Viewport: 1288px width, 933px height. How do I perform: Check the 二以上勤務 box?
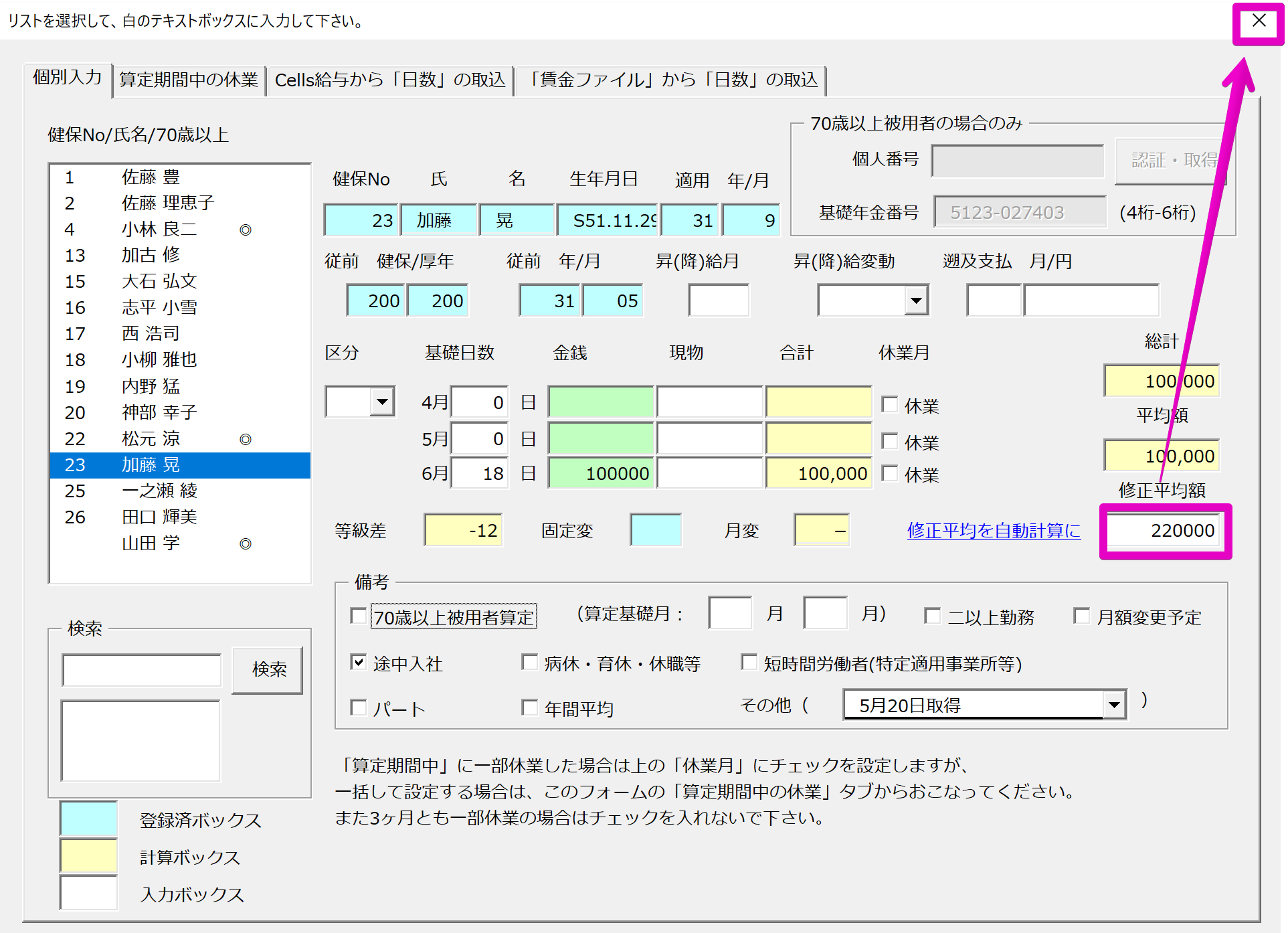[932, 616]
